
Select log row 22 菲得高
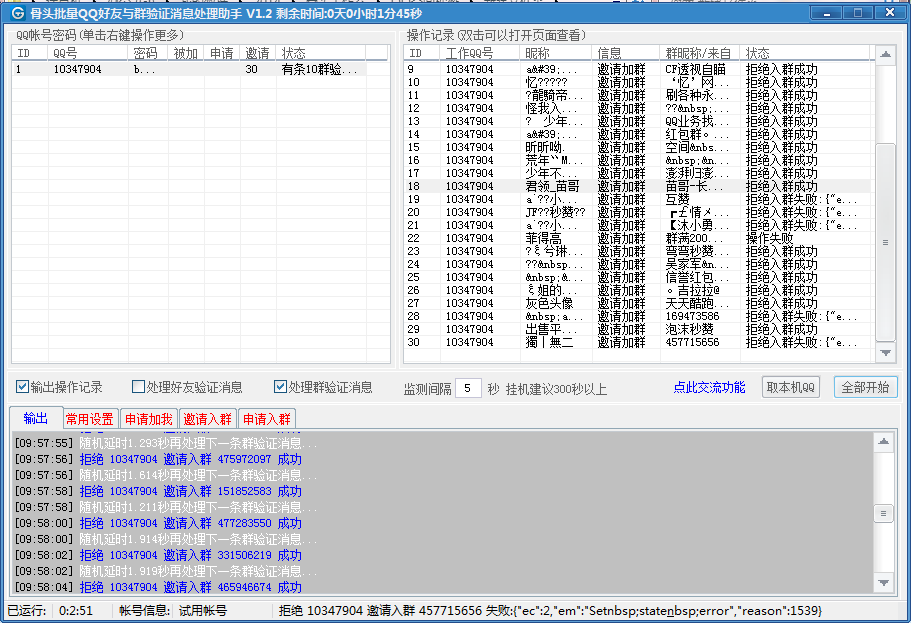coord(638,238)
